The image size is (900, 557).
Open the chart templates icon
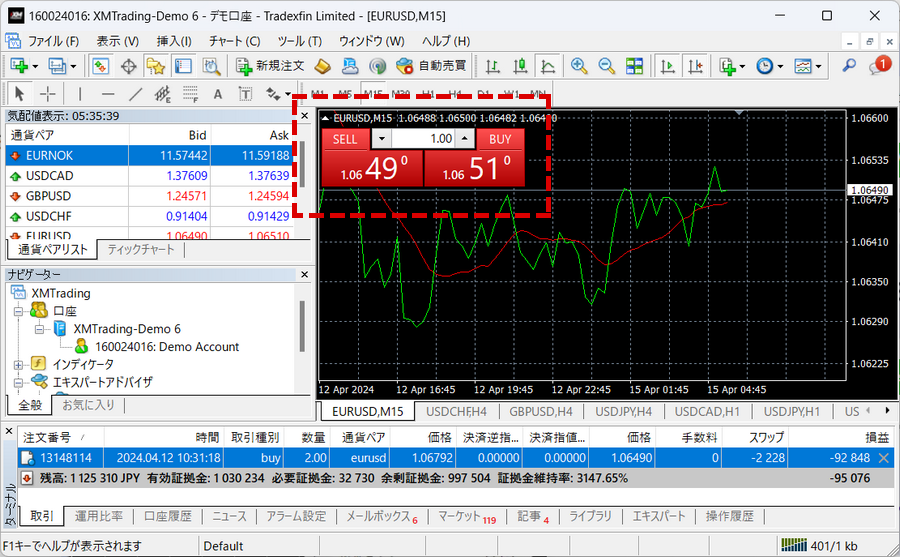[x=803, y=66]
